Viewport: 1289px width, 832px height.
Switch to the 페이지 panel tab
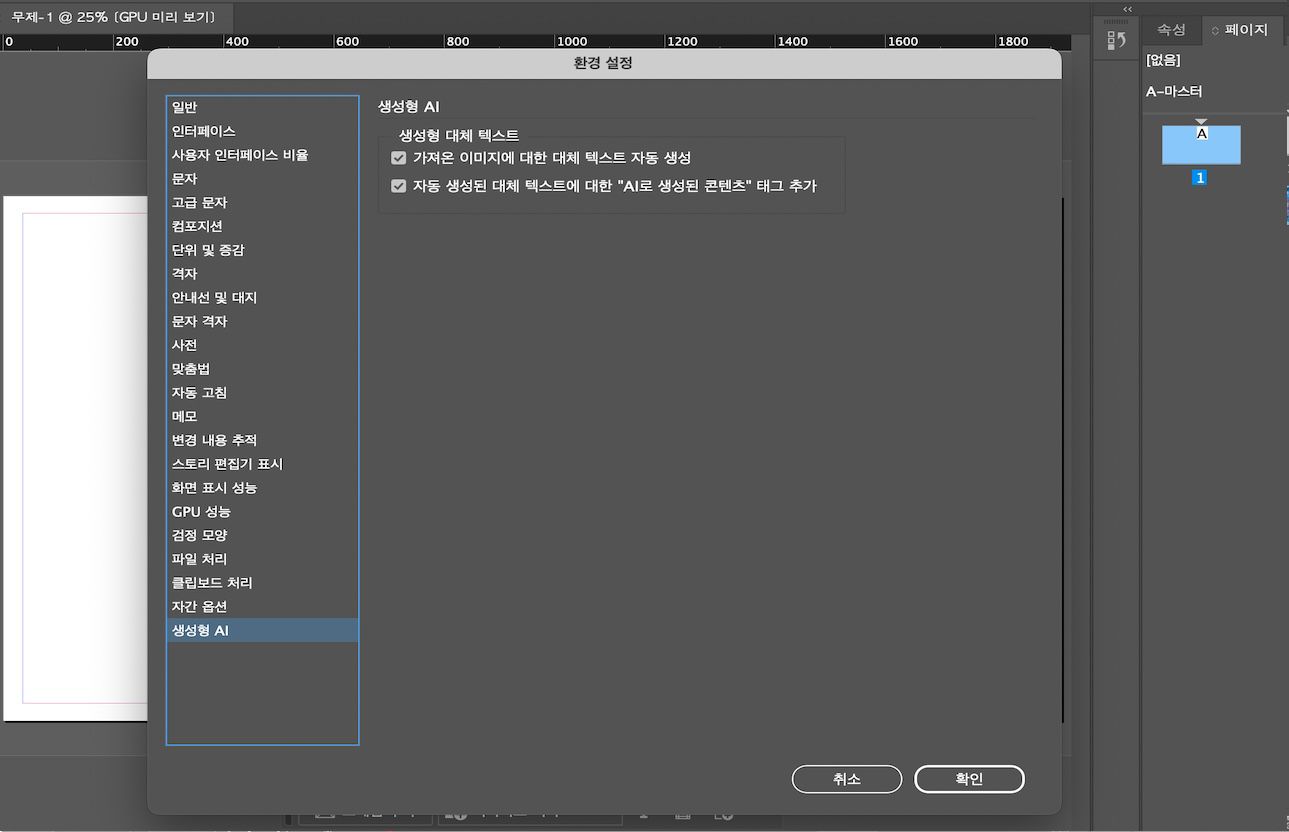click(x=1245, y=30)
